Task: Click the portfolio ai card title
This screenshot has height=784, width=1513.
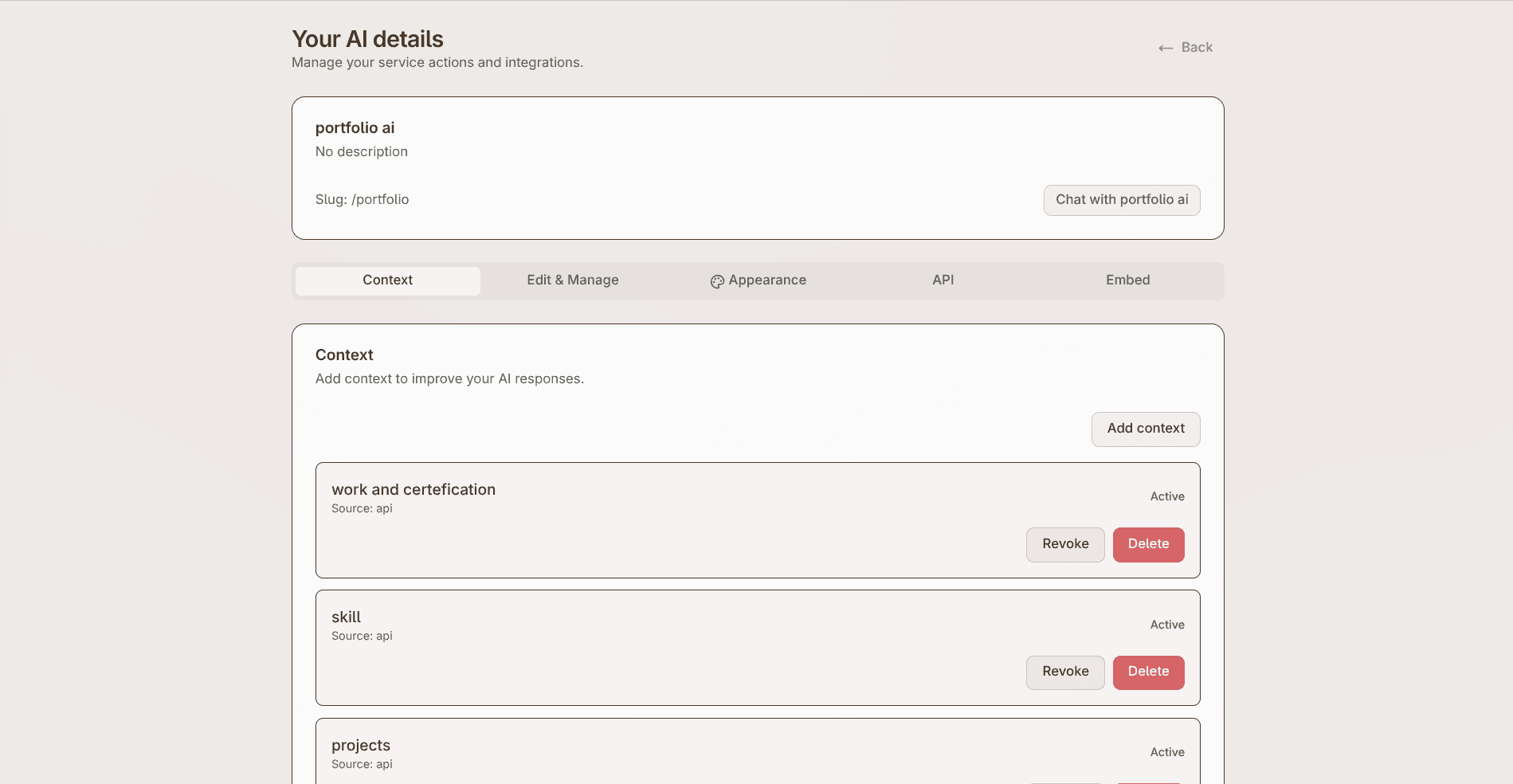Action: coord(355,127)
